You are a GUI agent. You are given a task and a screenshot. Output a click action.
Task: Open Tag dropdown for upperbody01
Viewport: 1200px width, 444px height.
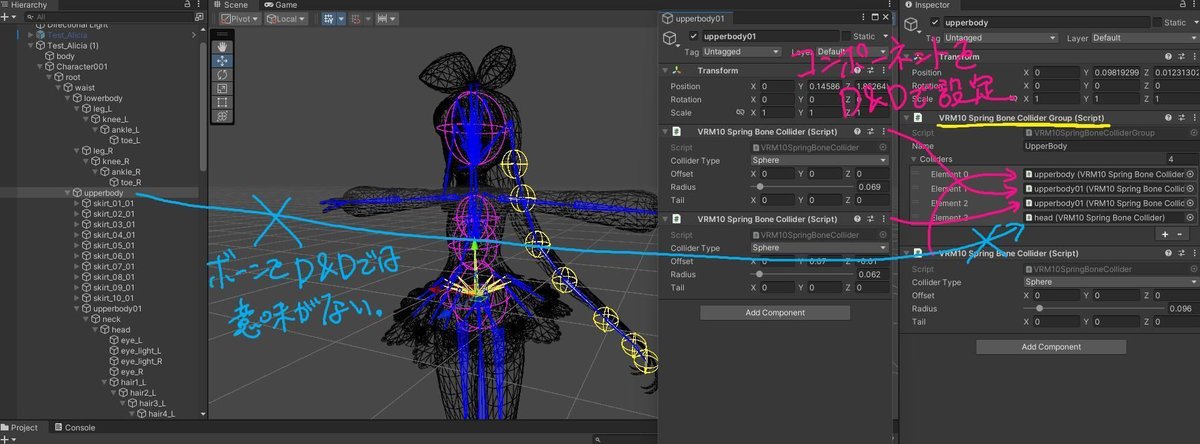(x=744, y=50)
